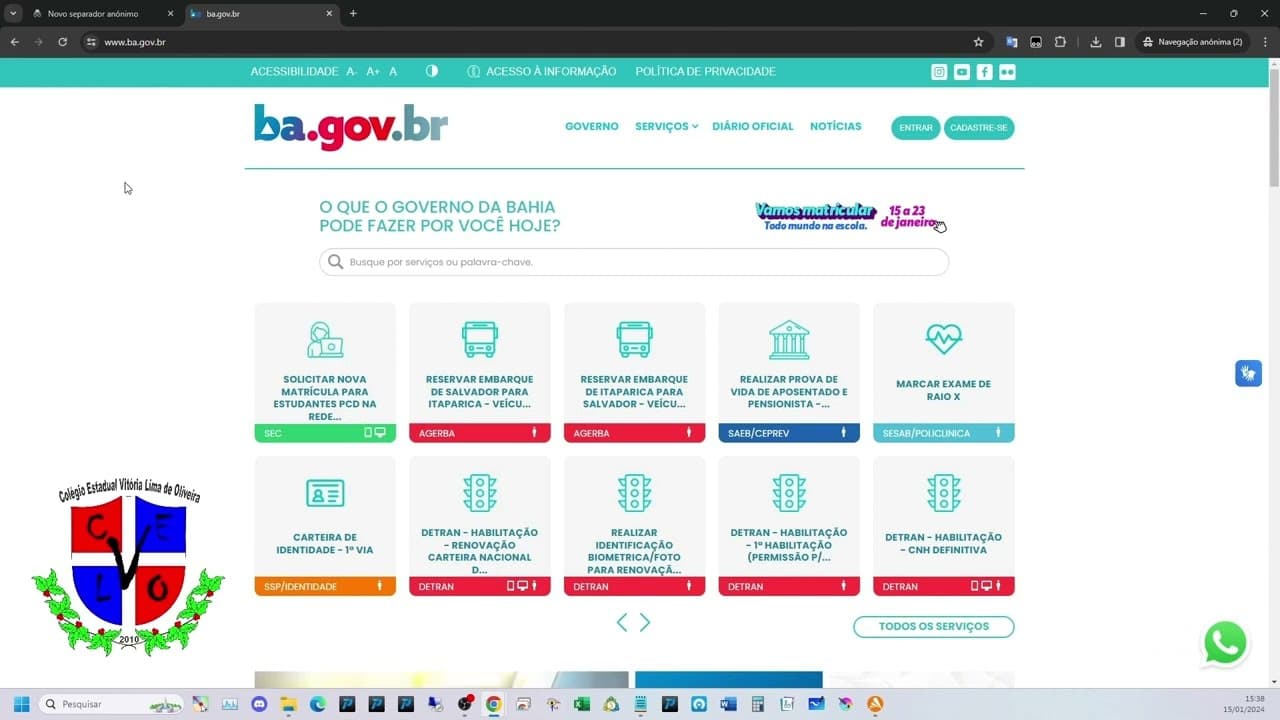Open Reservar Embarque de Itaparica para Salvador card

pos(634,372)
